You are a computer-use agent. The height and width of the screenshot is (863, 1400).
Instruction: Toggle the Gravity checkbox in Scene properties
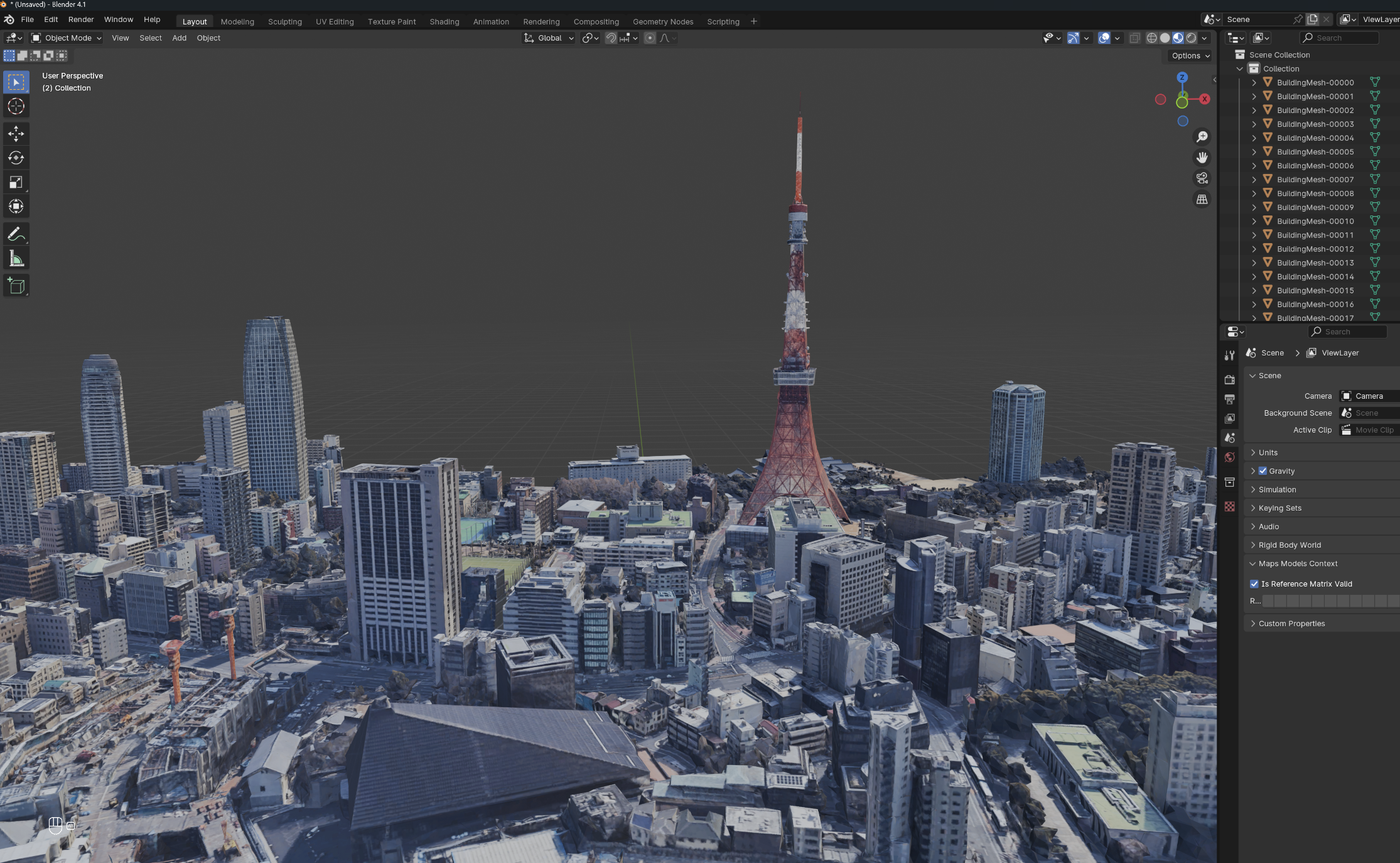point(1263,470)
